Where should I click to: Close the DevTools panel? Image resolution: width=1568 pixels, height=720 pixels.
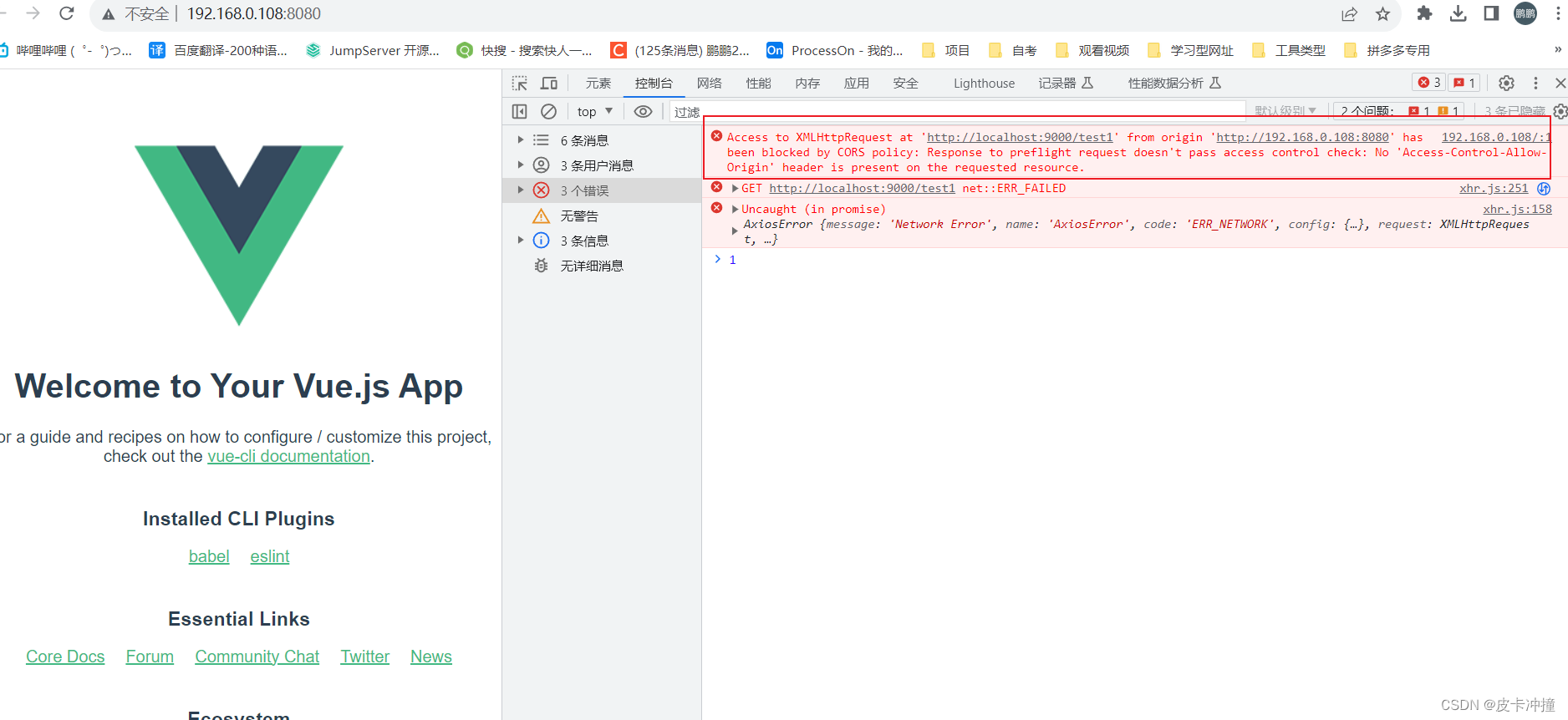[1560, 83]
